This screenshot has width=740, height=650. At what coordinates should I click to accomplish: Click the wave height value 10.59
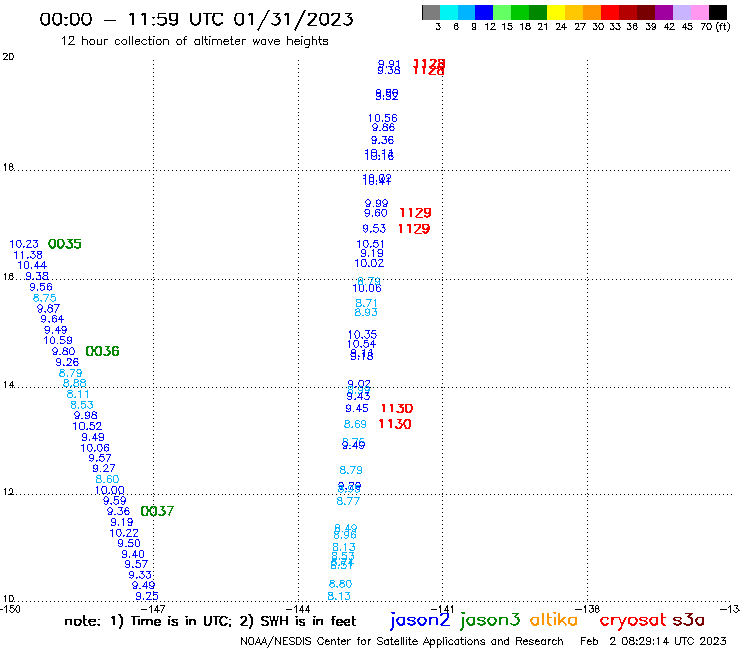[58, 340]
